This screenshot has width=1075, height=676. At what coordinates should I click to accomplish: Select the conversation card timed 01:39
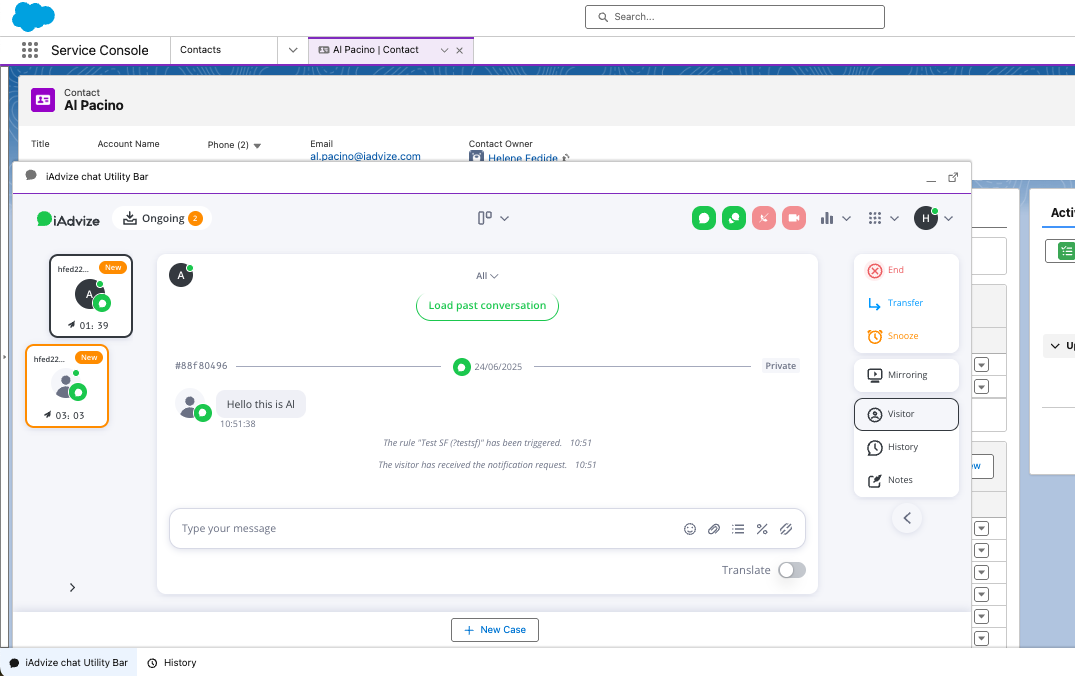pos(91,296)
